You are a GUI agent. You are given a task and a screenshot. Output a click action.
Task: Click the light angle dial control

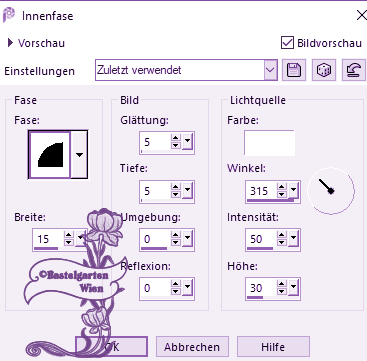tap(331, 191)
